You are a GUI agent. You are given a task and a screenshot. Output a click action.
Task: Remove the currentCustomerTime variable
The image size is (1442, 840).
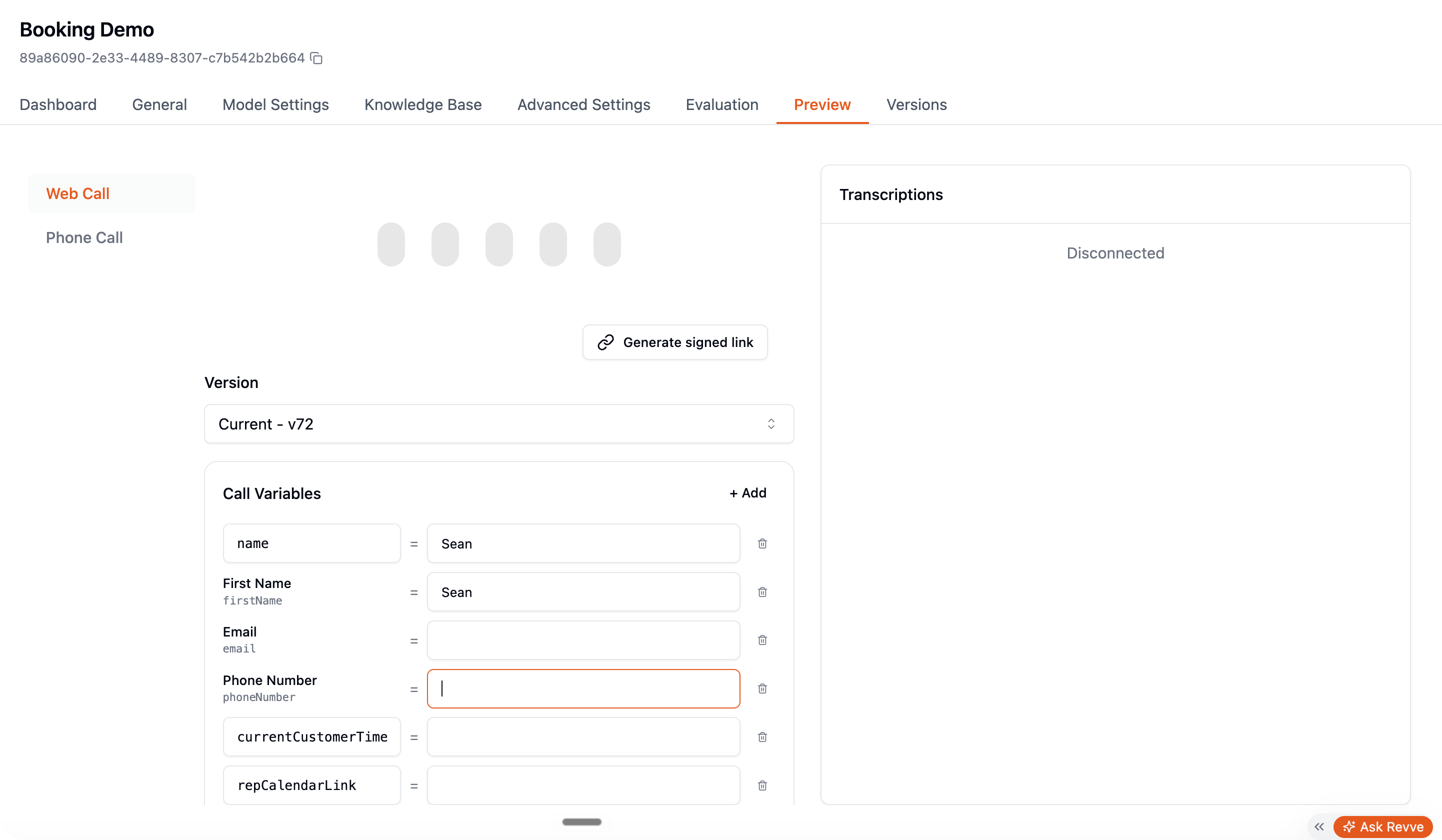coord(762,737)
